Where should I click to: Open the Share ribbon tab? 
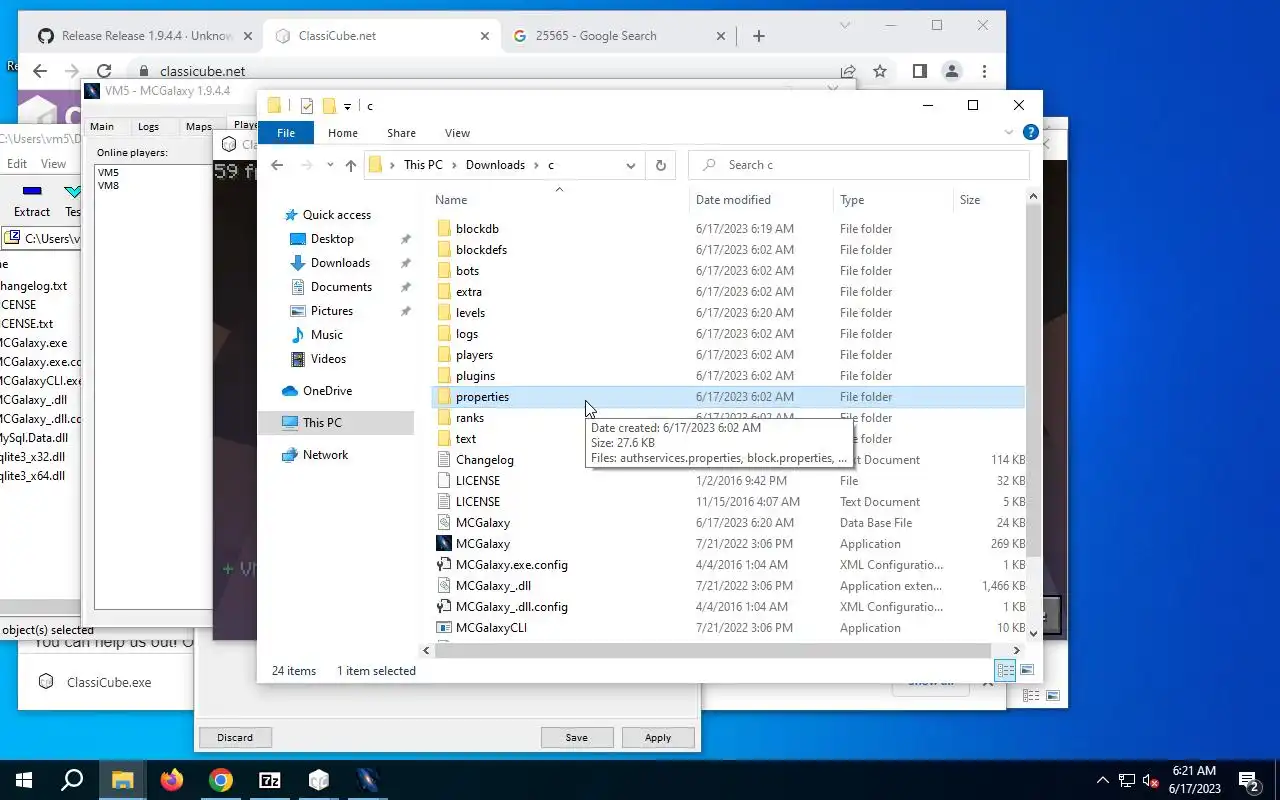pyautogui.click(x=401, y=133)
